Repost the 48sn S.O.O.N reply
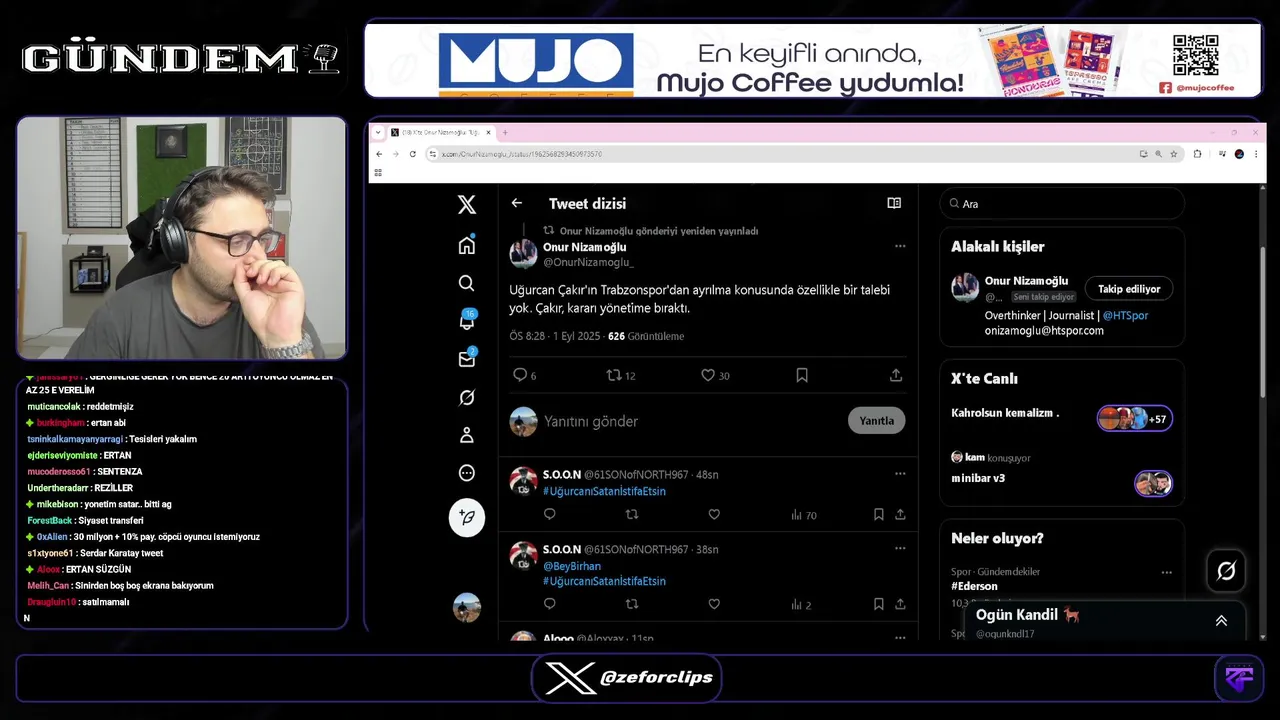1280x720 pixels. pos(631,515)
